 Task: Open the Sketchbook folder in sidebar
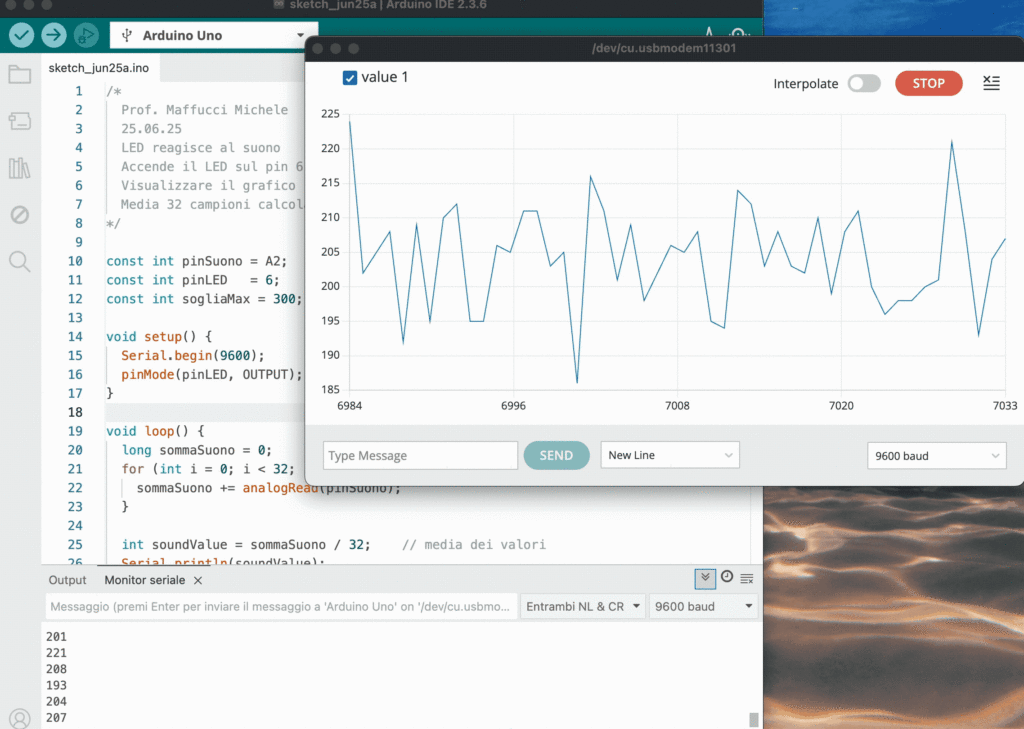point(19,75)
